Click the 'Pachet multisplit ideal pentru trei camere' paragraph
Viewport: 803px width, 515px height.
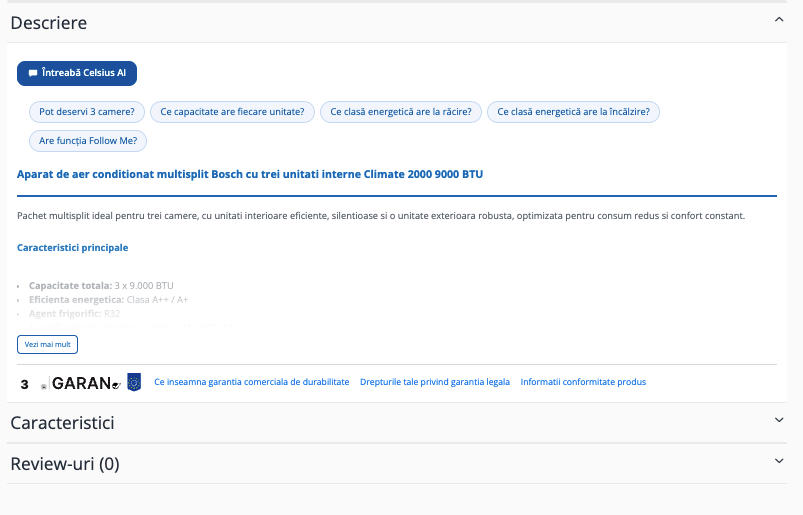tap(381, 216)
